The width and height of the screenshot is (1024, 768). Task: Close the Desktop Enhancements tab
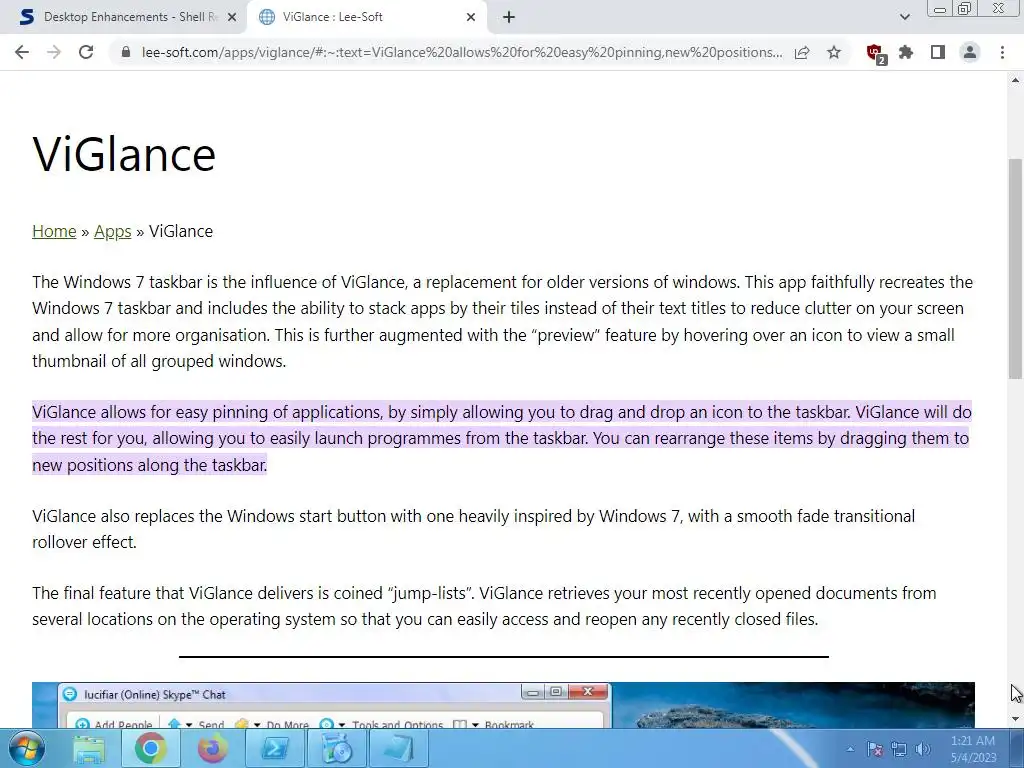coord(232,17)
